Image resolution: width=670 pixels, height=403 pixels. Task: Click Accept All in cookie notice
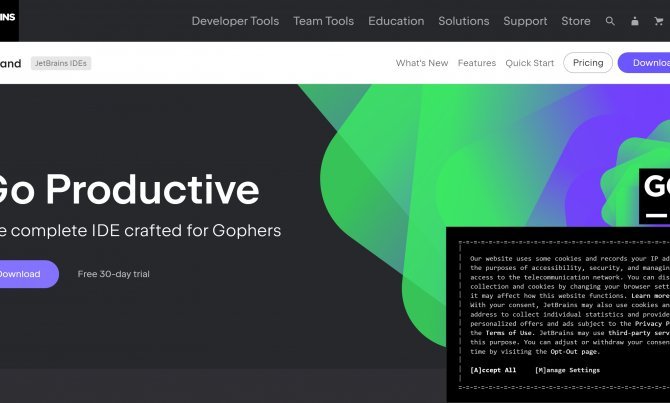tap(493, 370)
